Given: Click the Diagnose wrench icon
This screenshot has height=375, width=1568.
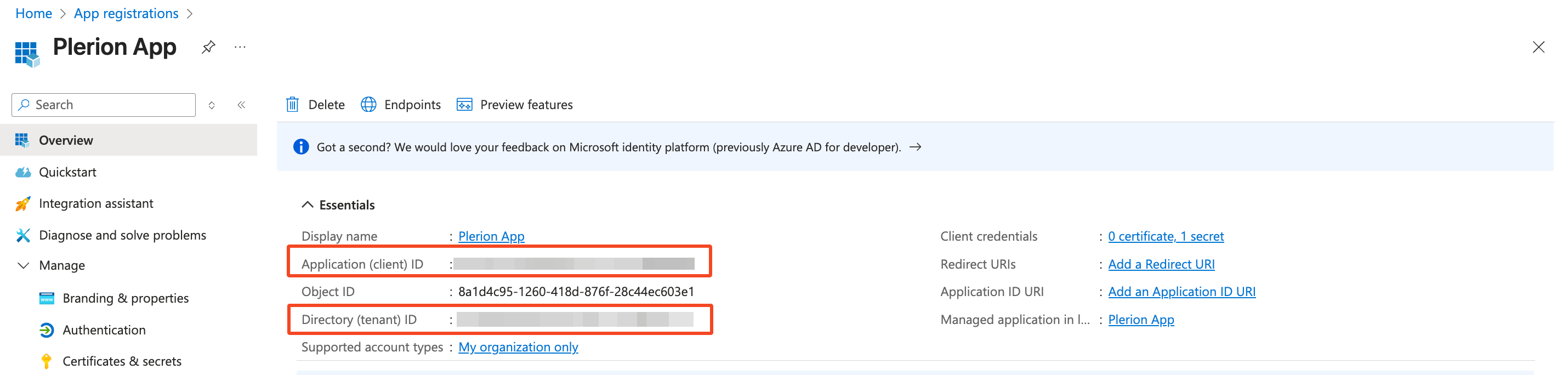Looking at the screenshot, I should pos(22,235).
